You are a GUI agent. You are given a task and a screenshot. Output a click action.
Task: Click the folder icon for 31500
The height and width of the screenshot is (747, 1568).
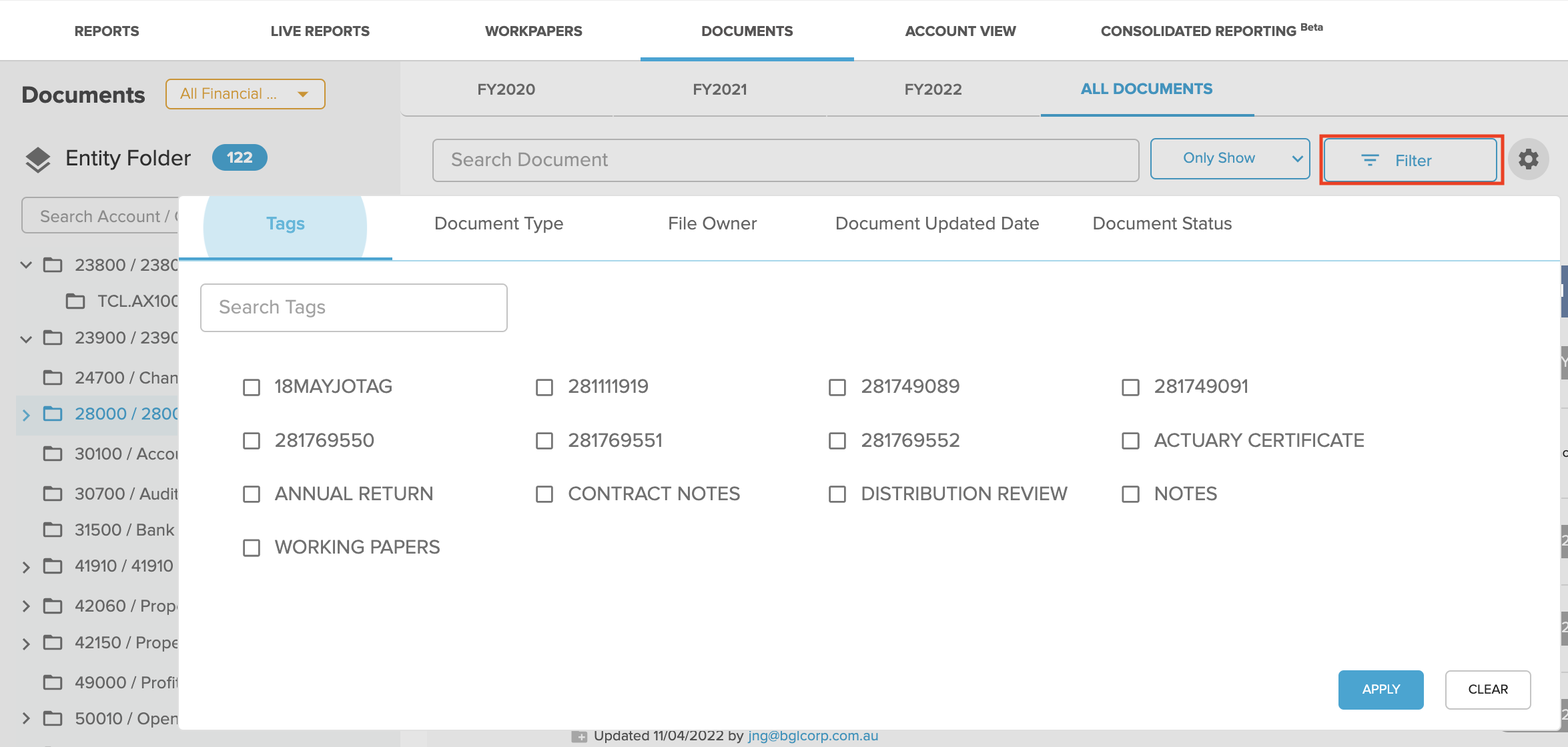click(x=53, y=530)
